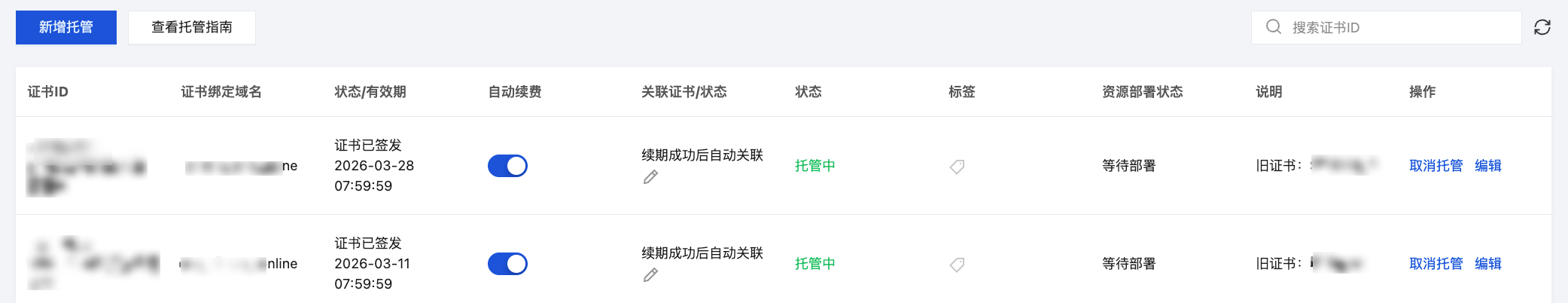Refresh the certificate list
Screen dimensions: 1568x303
pyautogui.click(x=1542, y=27)
